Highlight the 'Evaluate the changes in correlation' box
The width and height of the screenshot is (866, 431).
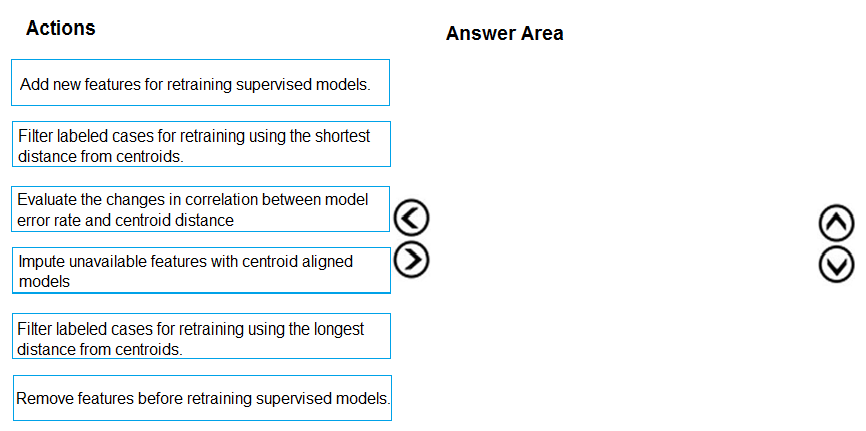tap(202, 210)
